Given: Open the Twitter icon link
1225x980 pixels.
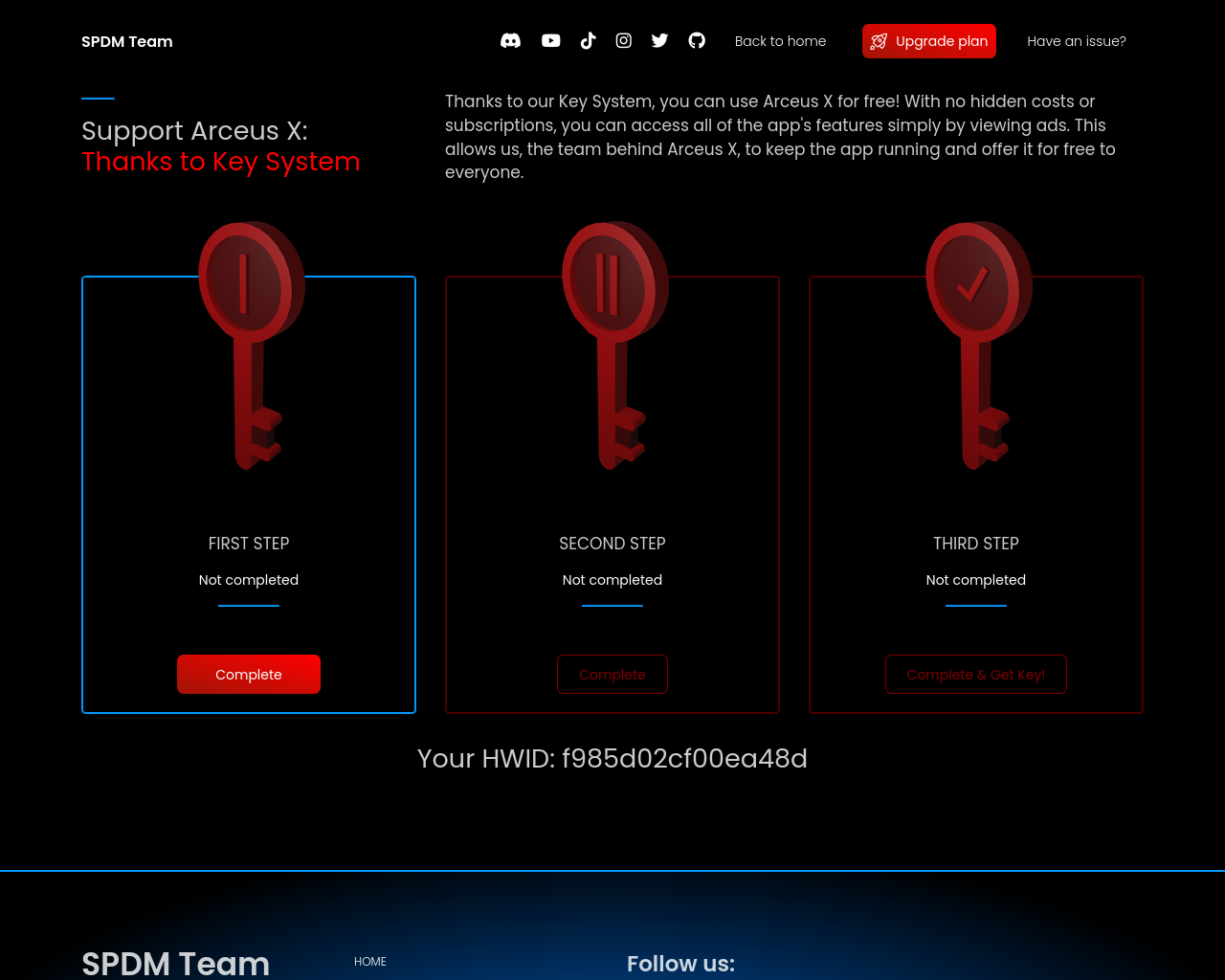Looking at the screenshot, I should point(659,40).
